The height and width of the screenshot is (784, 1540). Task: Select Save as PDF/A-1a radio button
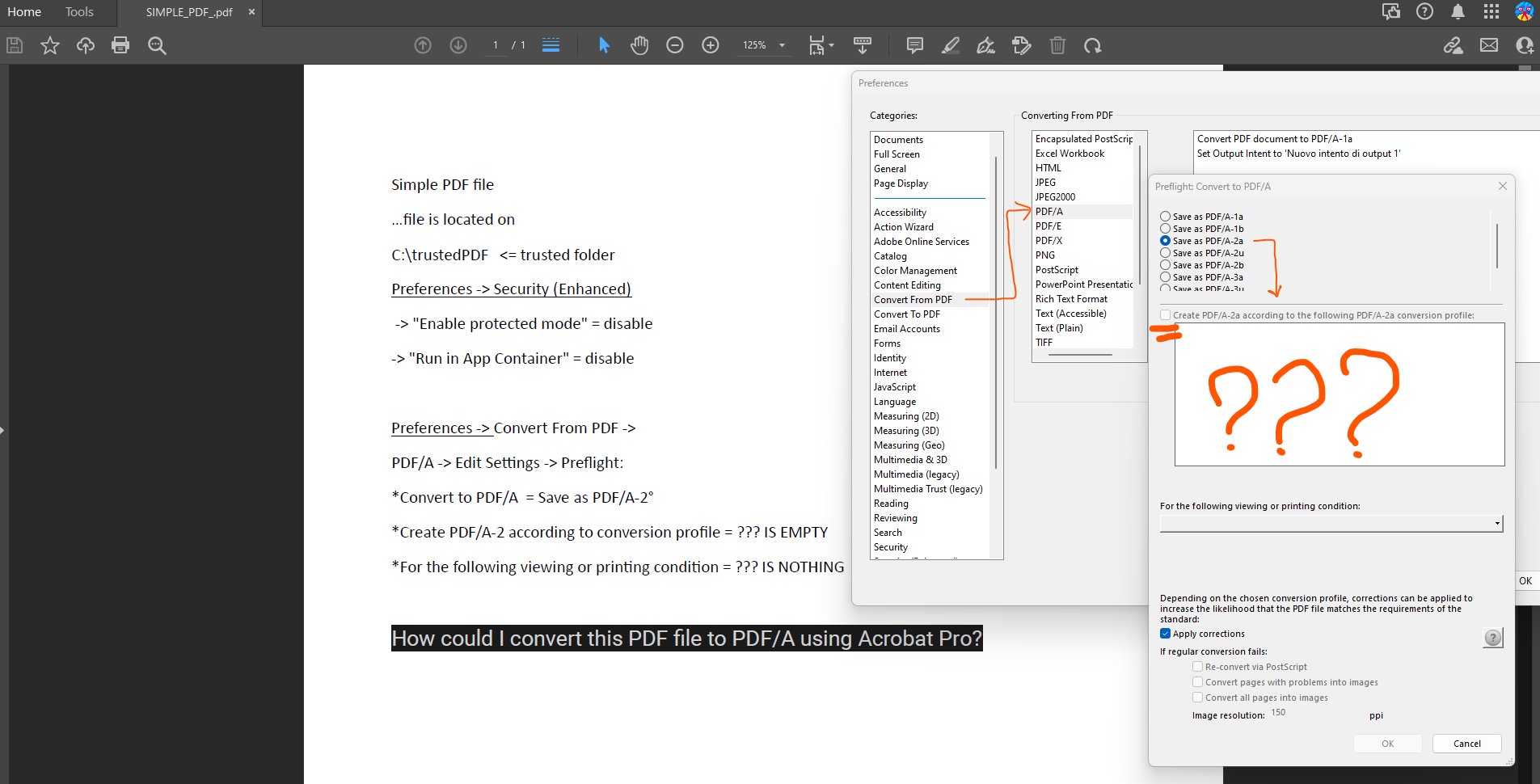[1165, 216]
